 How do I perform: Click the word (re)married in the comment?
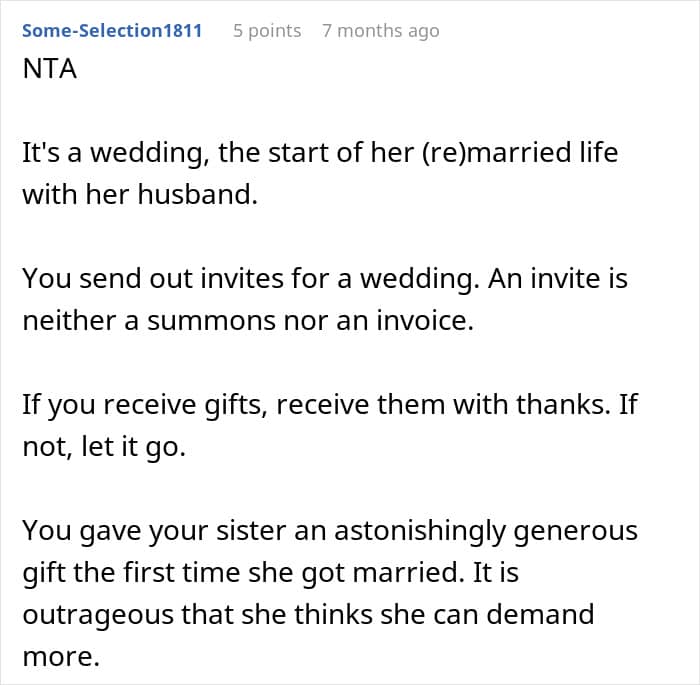coord(496,153)
